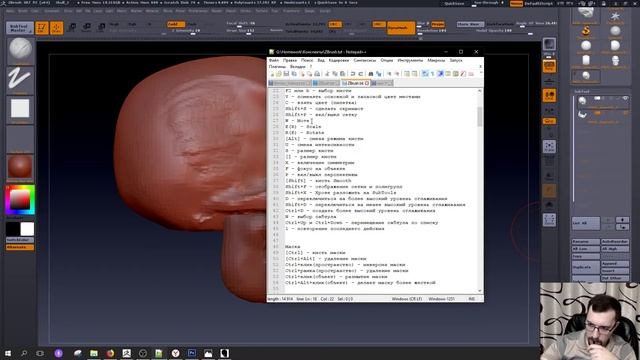Expand the Notepad++ toolbar overflow chevron
Image resolution: width=640 pixels, height=360 pixels.
coord(480,74)
